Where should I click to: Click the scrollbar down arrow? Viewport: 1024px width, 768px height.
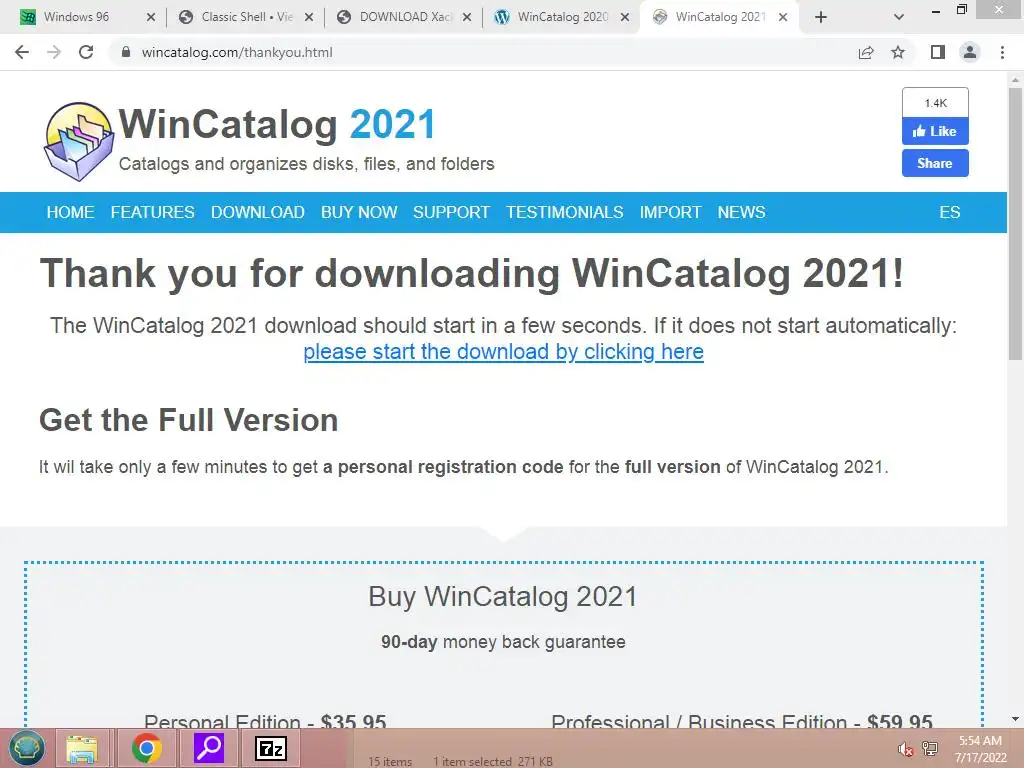[x=1015, y=719]
